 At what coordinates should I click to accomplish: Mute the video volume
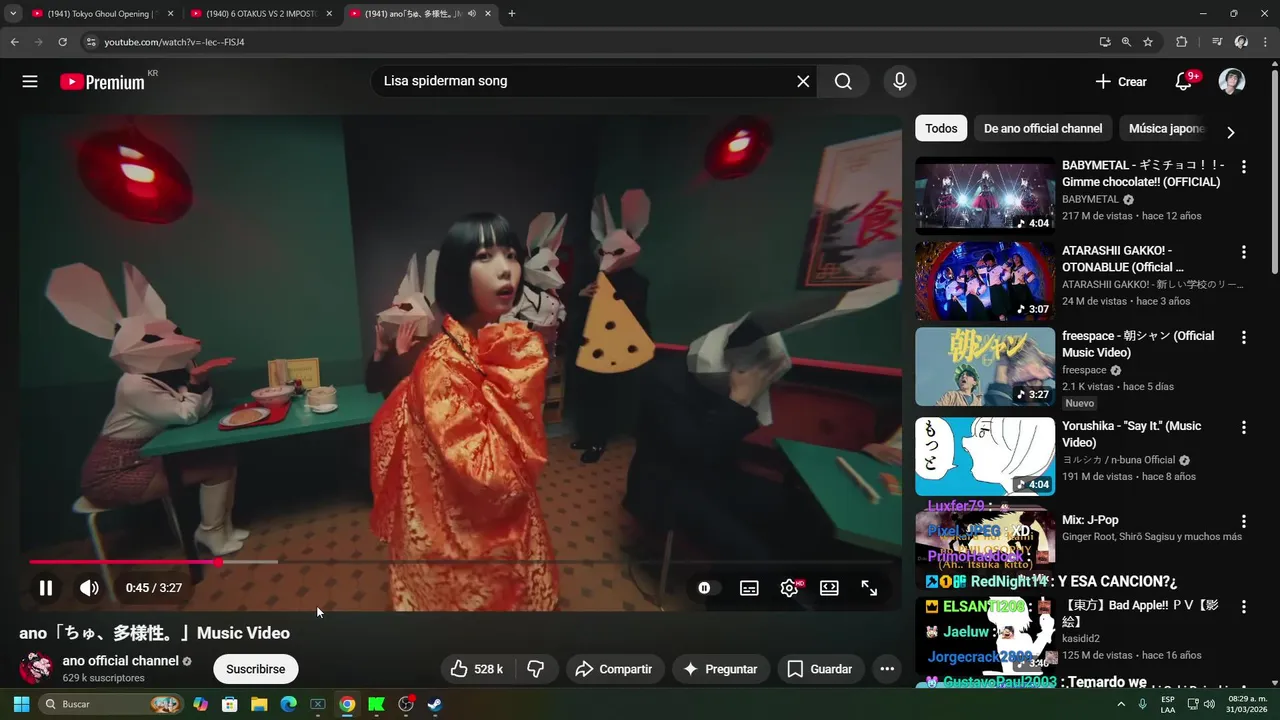click(89, 588)
